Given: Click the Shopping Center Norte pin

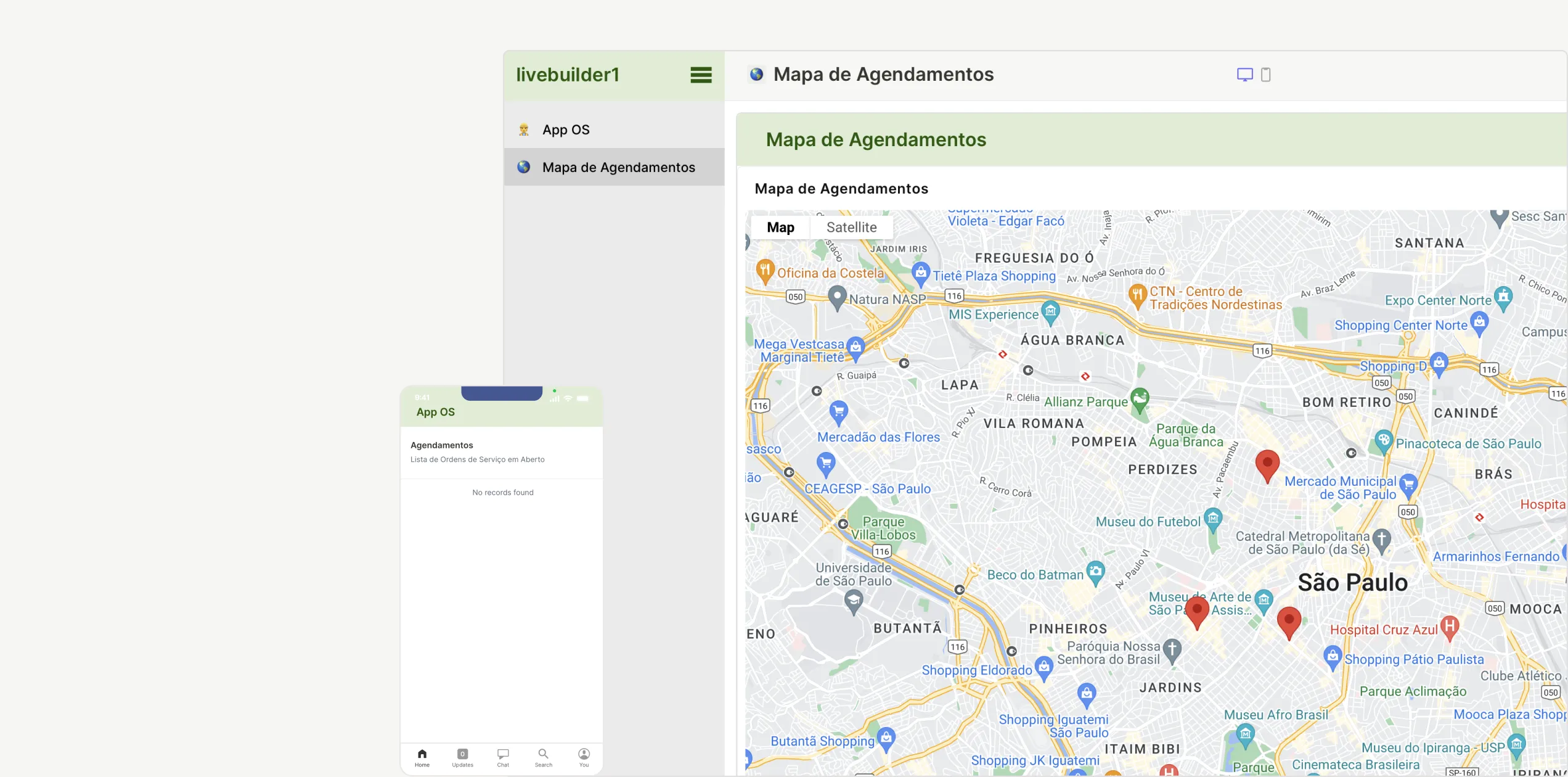Looking at the screenshot, I should 1479,324.
